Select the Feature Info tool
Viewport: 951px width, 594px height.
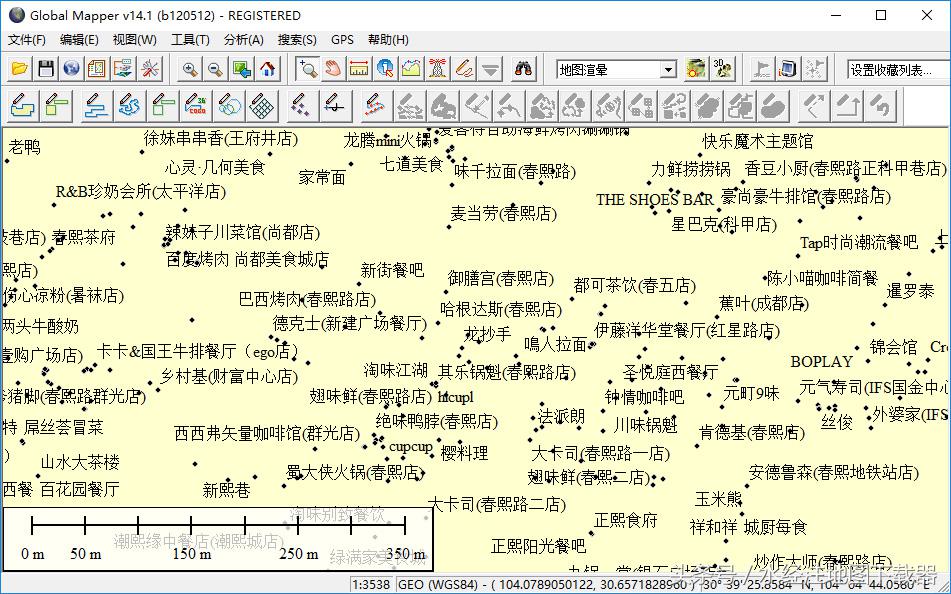[385, 69]
